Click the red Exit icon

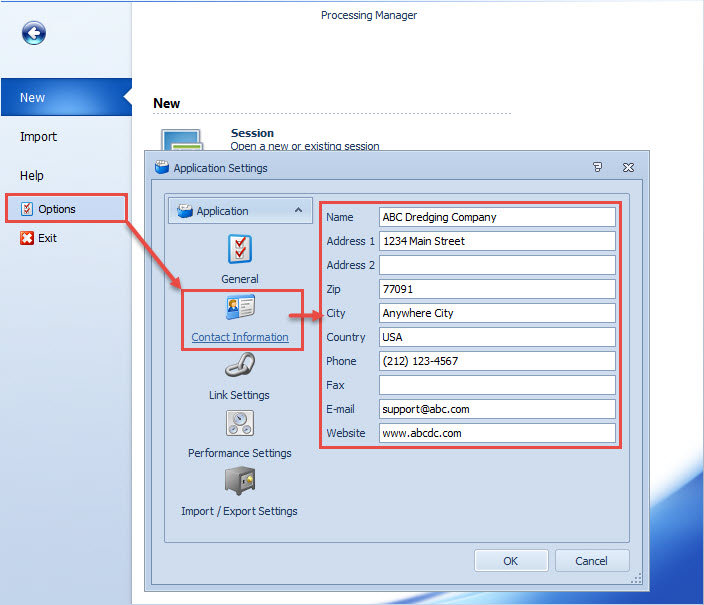pos(27,238)
